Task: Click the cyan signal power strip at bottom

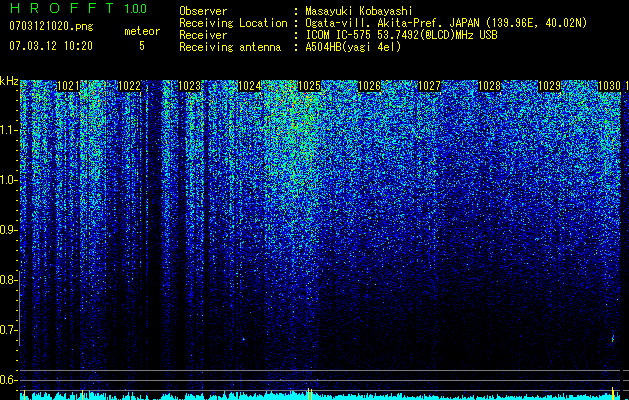Action: click(320, 396)
